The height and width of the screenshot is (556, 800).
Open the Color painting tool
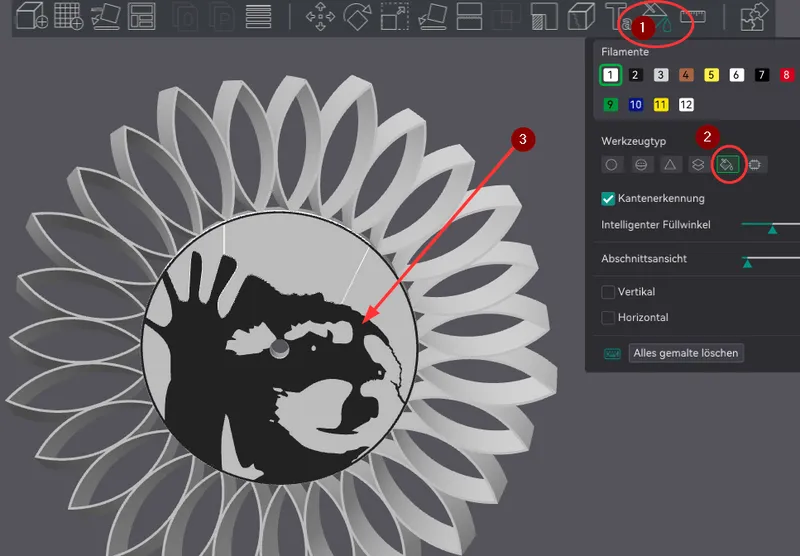coord(658,18)
